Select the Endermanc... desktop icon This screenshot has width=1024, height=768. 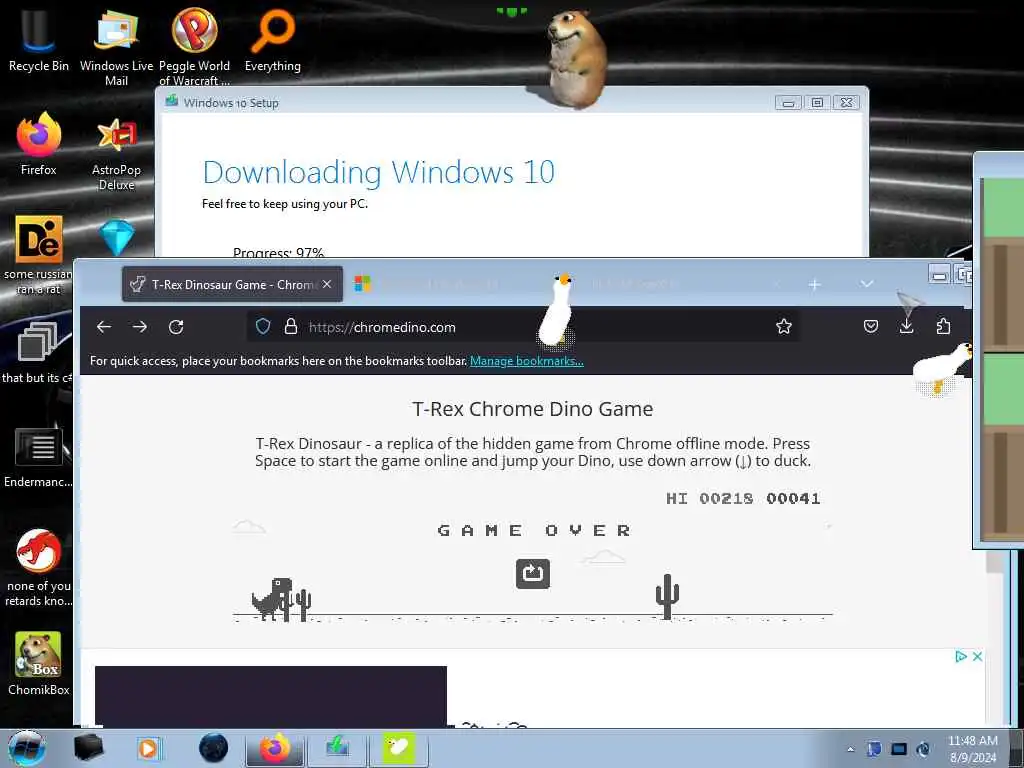point(39,457)
